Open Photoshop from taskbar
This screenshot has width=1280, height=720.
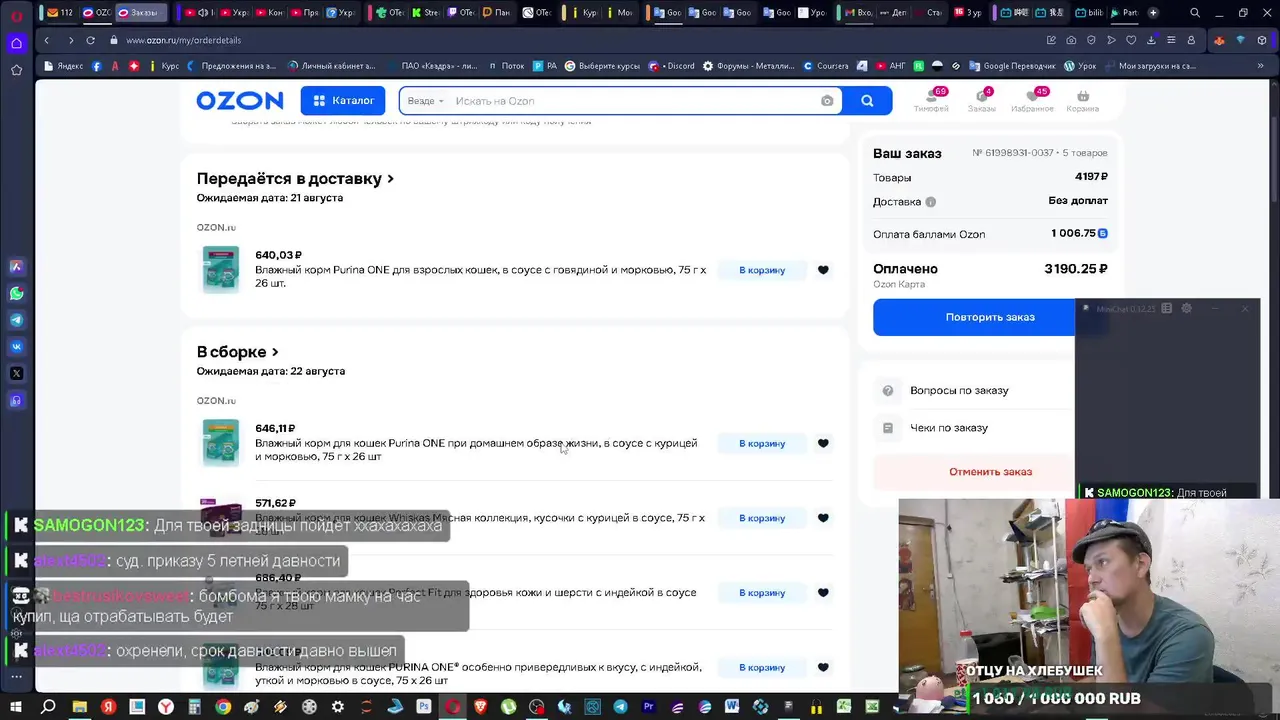(424, 707)
